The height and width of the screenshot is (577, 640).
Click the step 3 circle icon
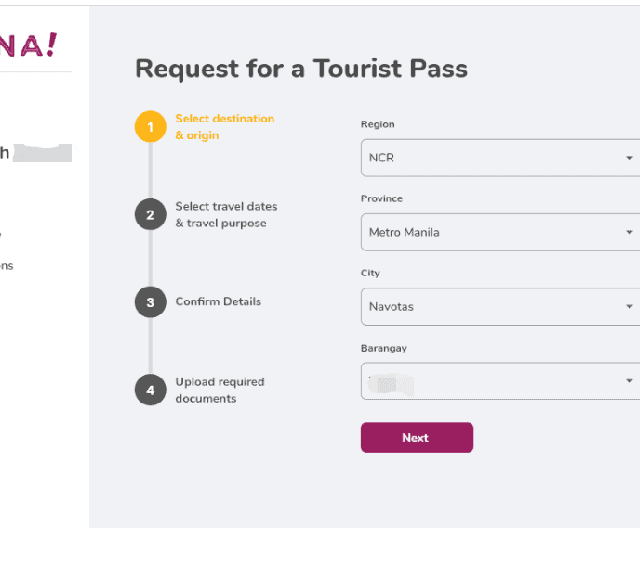click(150, 302)
